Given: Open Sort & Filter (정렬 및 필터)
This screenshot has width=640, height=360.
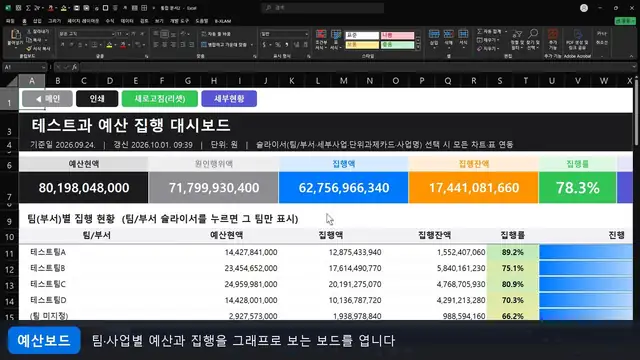Looking at the screenshot, I should pos(517,39).
